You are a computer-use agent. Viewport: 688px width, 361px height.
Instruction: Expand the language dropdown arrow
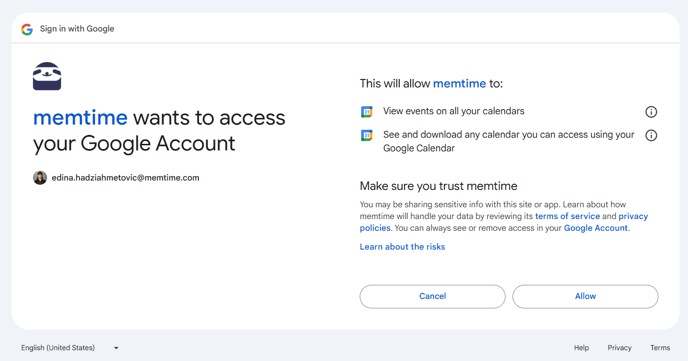click(116, 348)
